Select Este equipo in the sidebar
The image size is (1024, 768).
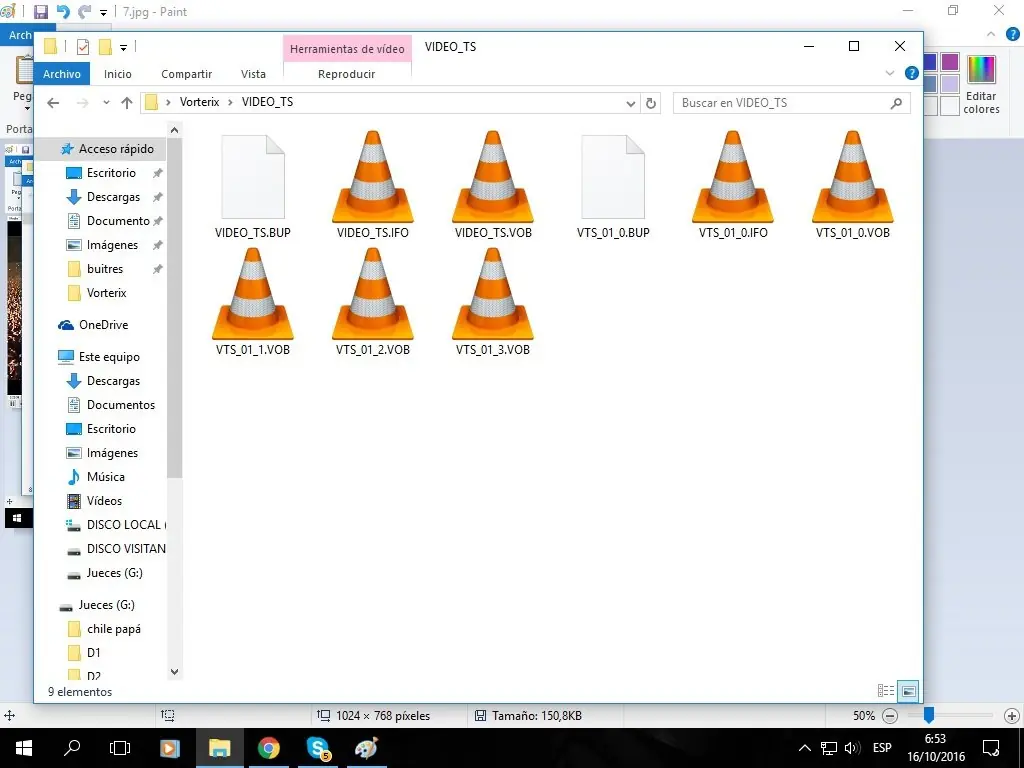point(100,357)
